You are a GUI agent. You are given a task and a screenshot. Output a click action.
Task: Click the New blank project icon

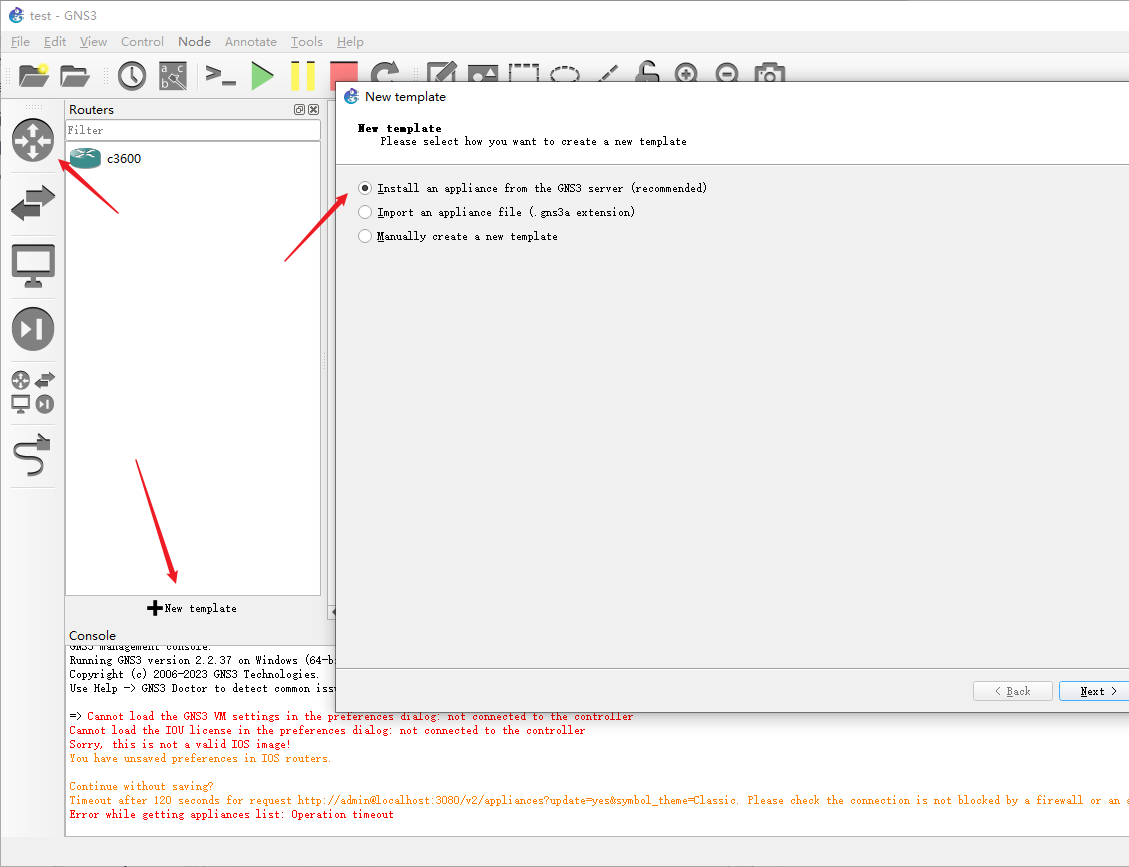point(33,75)
